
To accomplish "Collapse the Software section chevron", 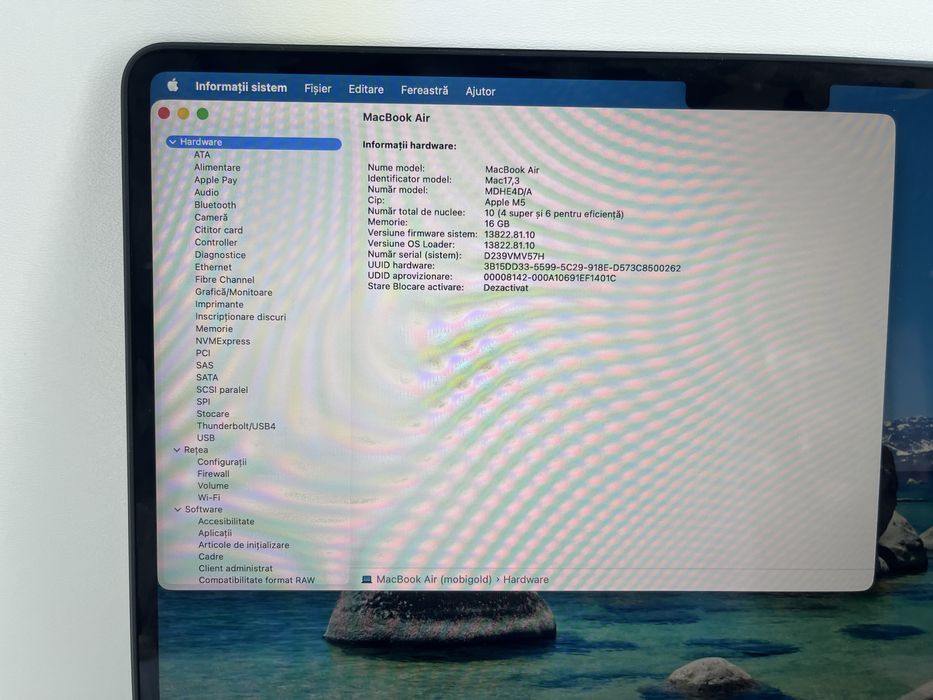I will 177,510.
